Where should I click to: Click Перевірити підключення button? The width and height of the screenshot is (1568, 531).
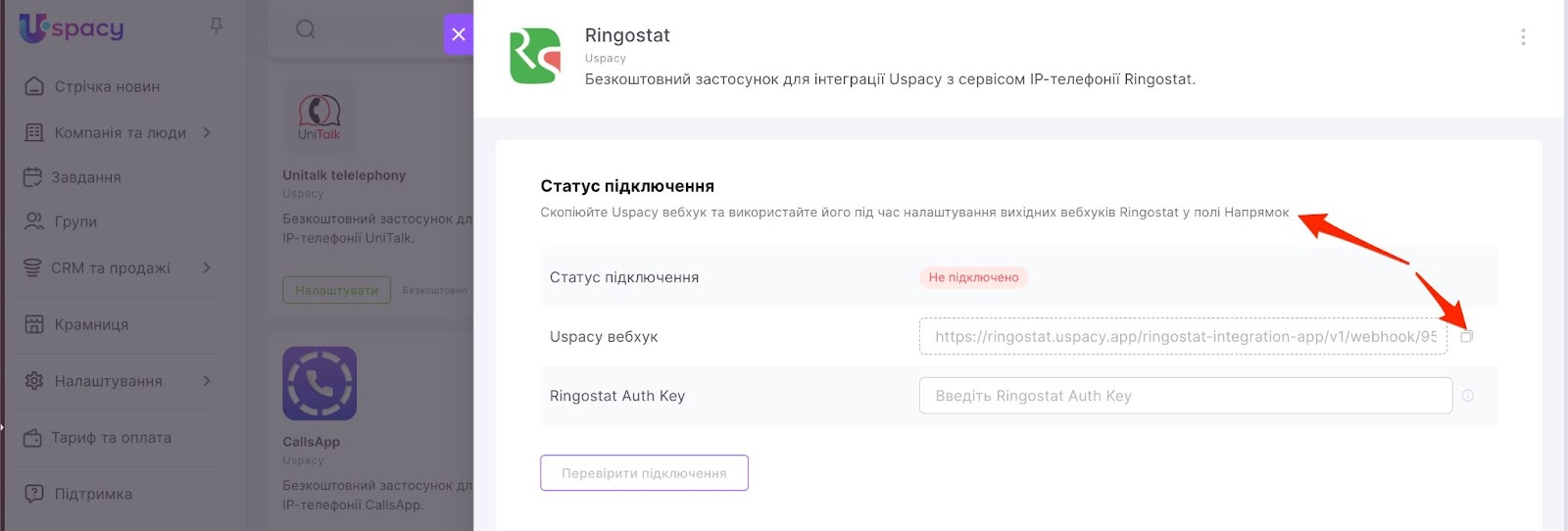[644, 473]
